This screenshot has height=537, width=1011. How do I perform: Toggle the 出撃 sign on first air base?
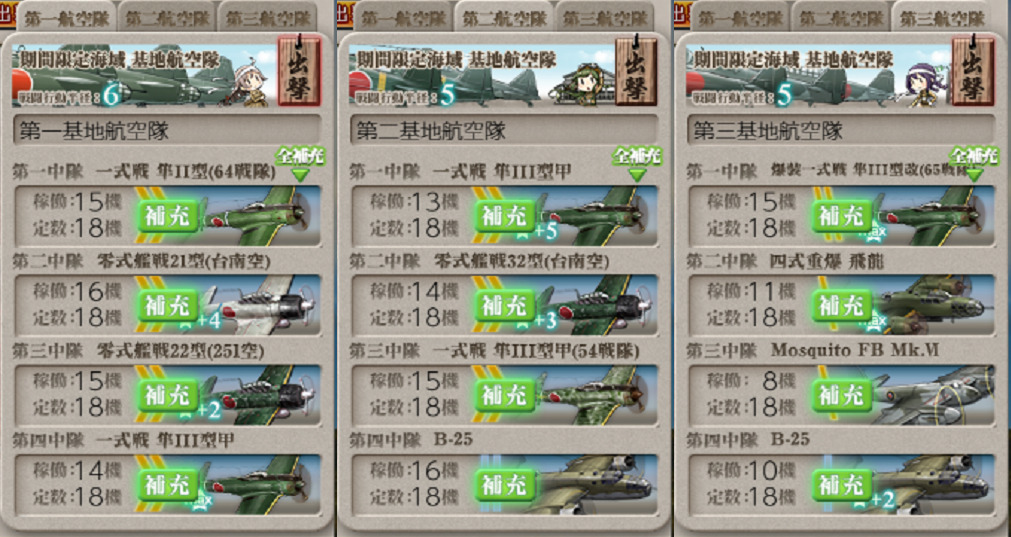(299, 71)
